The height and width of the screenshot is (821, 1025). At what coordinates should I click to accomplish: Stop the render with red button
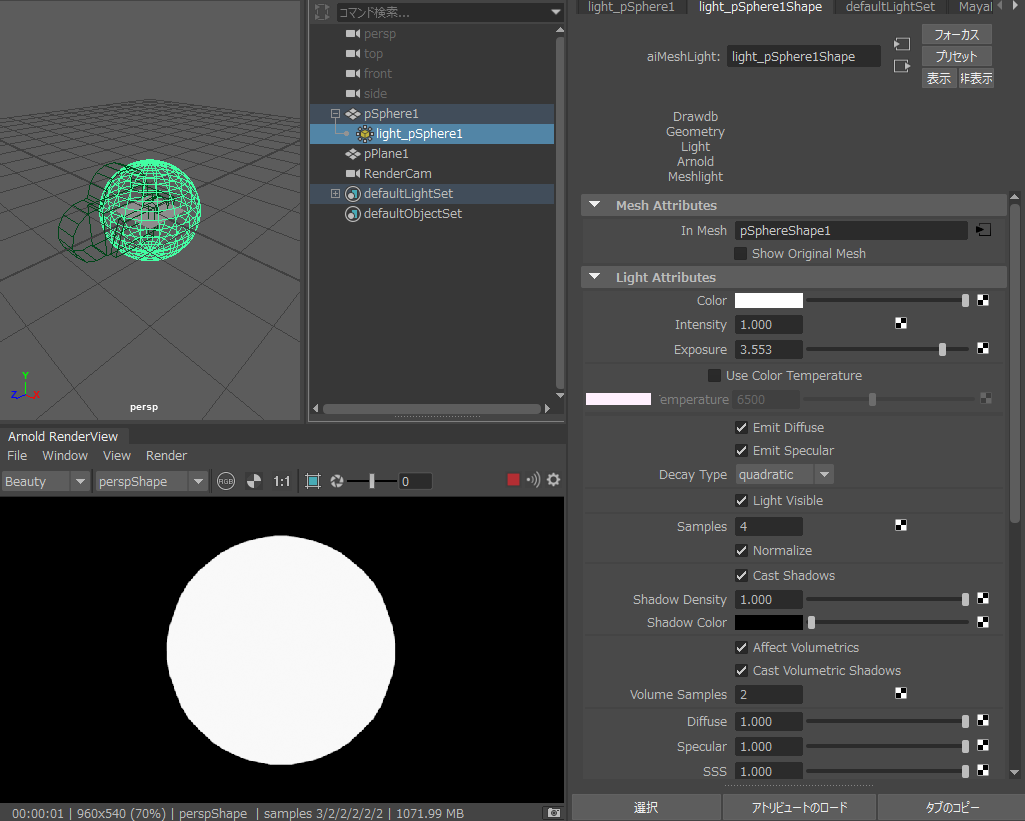(513, 480)
